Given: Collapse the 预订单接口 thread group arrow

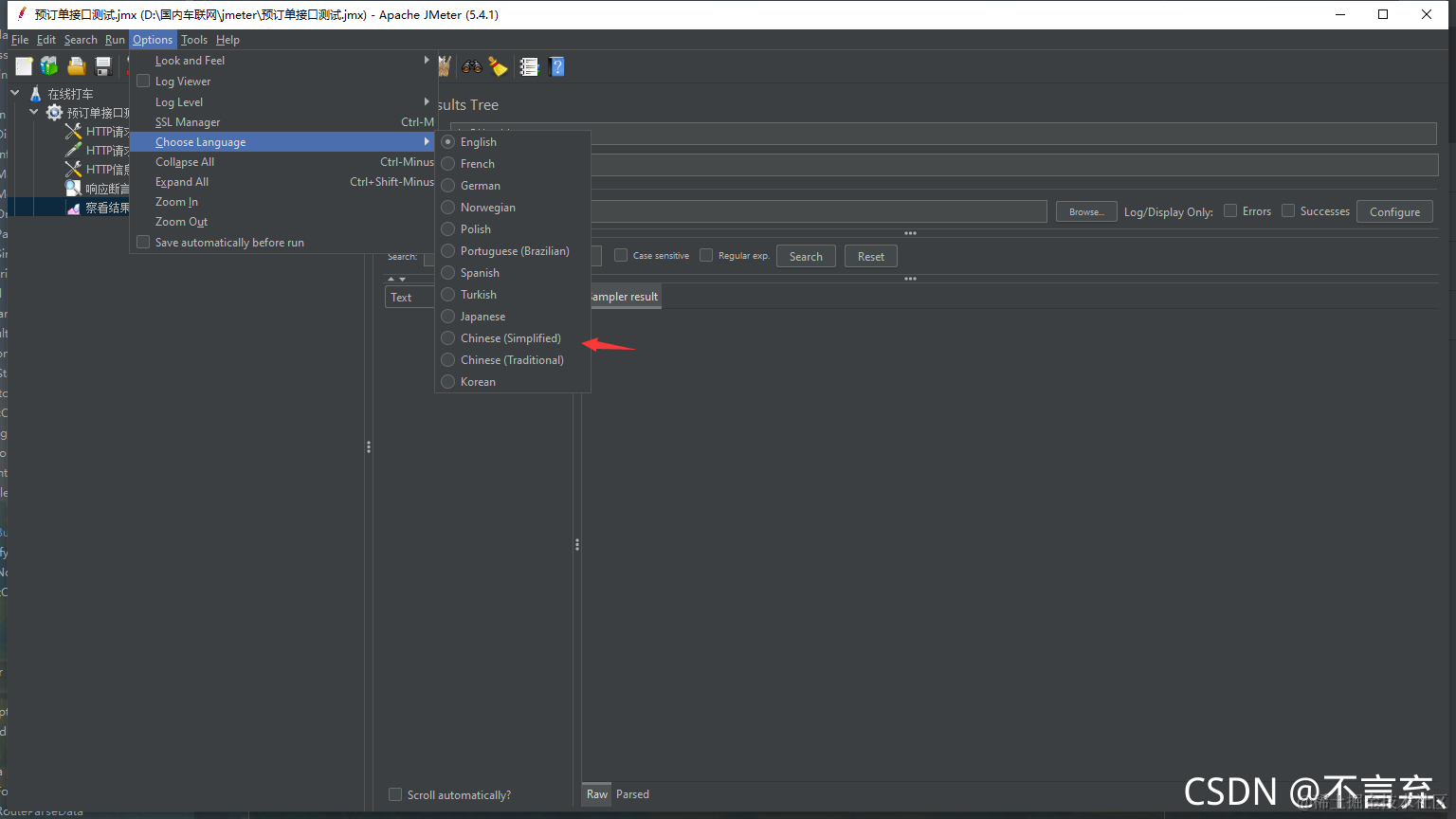Looking at the screenshot, I should [x=34, y=112].
